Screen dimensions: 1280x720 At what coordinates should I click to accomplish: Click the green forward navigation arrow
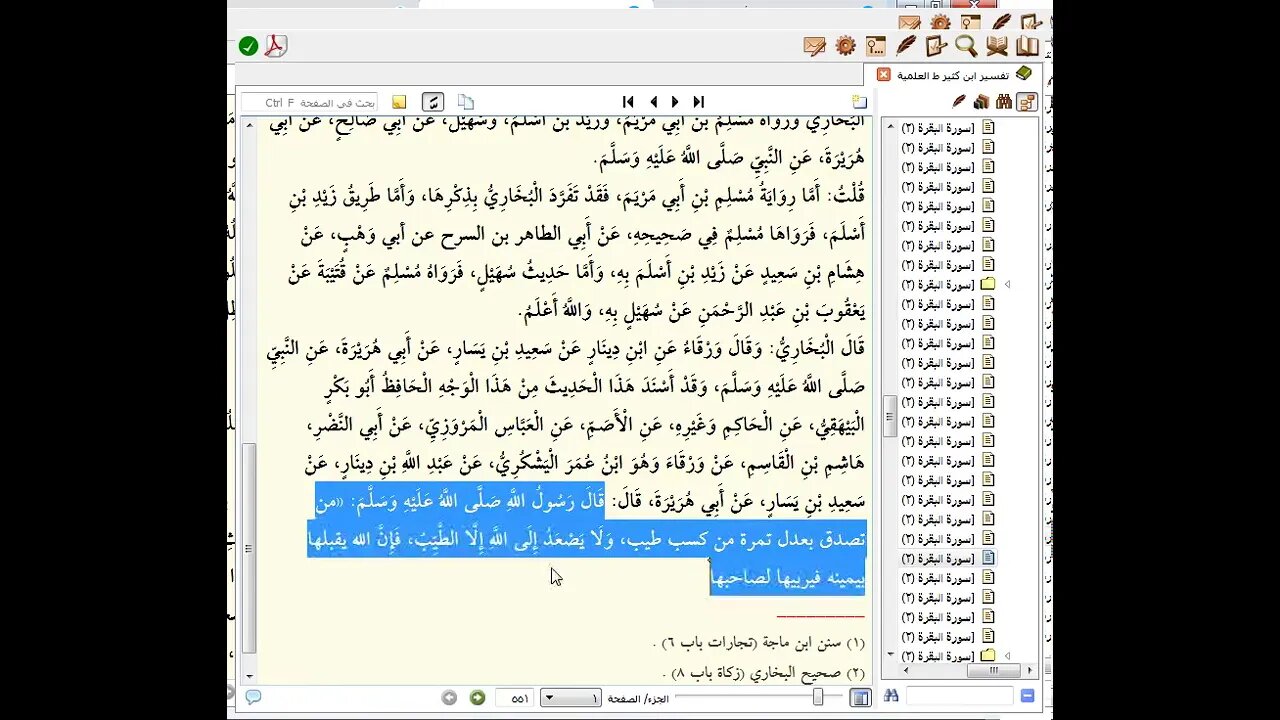coord(478,698)
